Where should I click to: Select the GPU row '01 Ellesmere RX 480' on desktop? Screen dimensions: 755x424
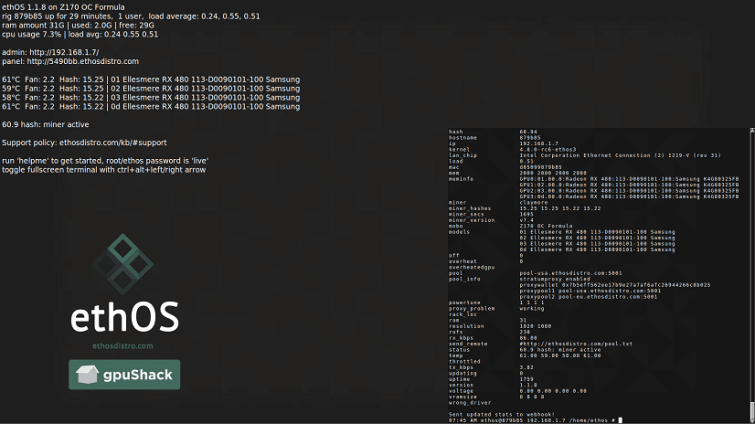(151, 79)
